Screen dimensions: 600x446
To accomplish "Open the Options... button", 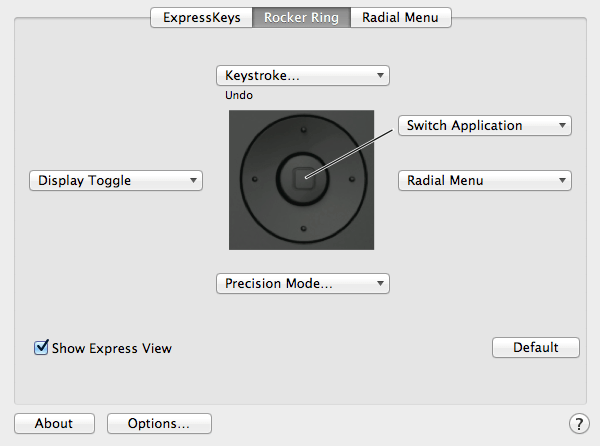I will 159,423.
